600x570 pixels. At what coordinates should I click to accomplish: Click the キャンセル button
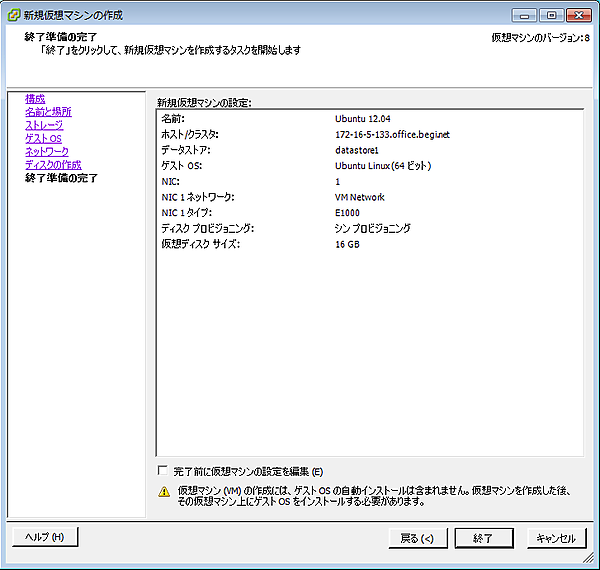pyautogui.click(x=557, y=538)
